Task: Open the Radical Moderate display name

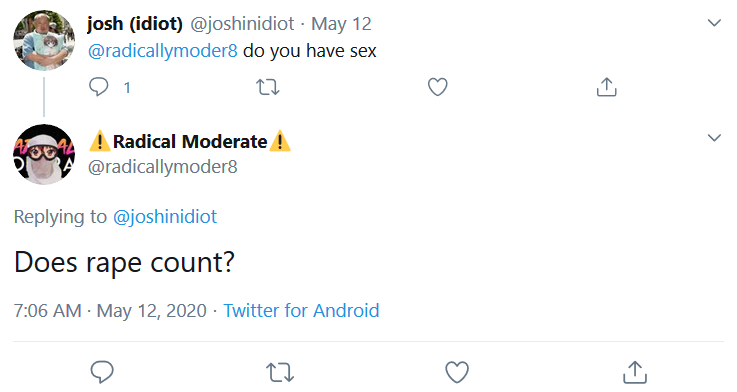Action: 190,141
